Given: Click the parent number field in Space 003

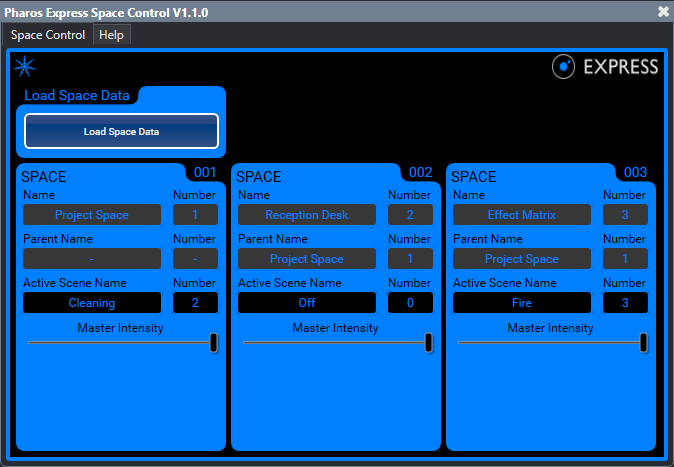Looking at the screenshot, I should [625, 258].
